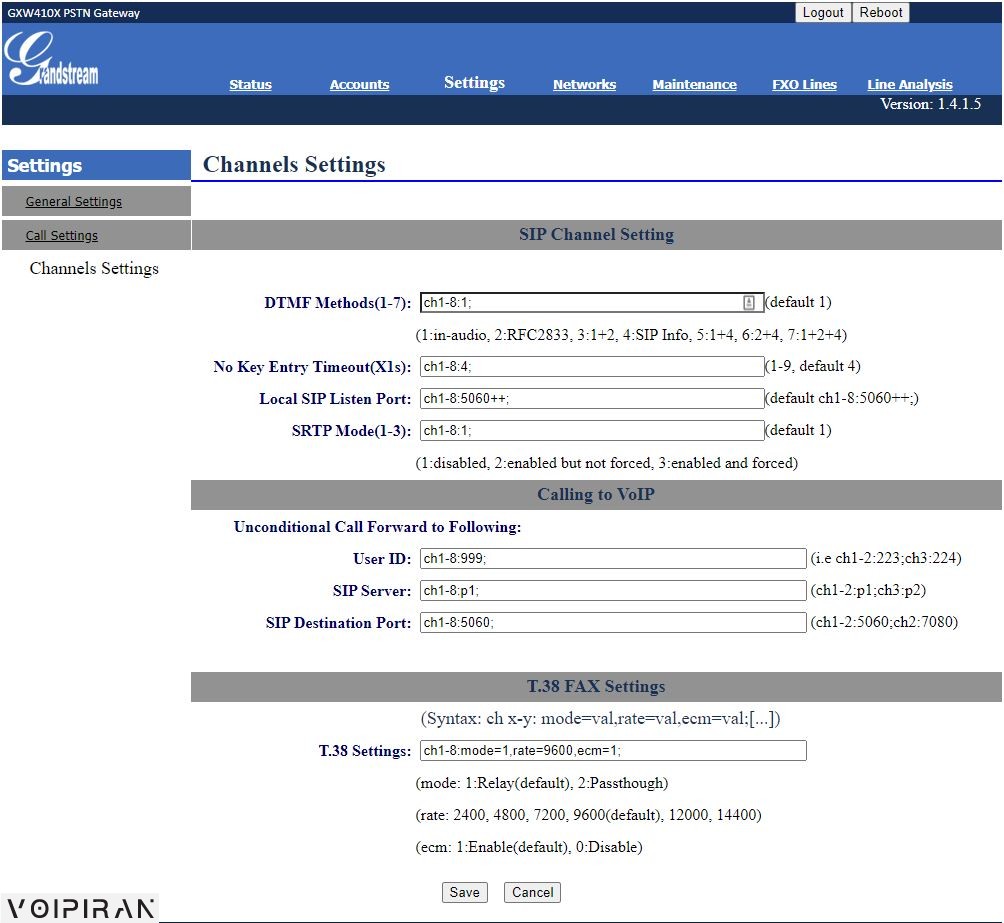Image resolution: width=1004 pixels, height=923 pixels.
Task: Click the SIP Server label
Action: [x=372, y=591]
